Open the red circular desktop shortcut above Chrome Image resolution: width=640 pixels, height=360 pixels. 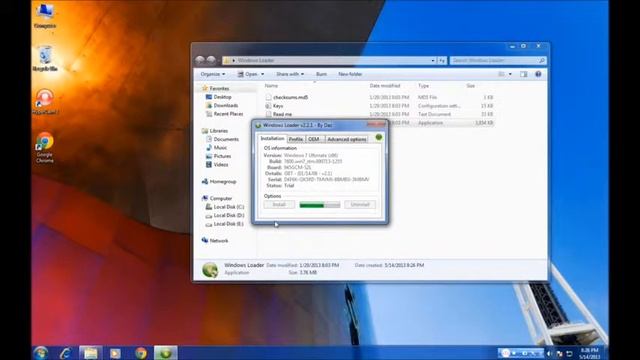45,102
